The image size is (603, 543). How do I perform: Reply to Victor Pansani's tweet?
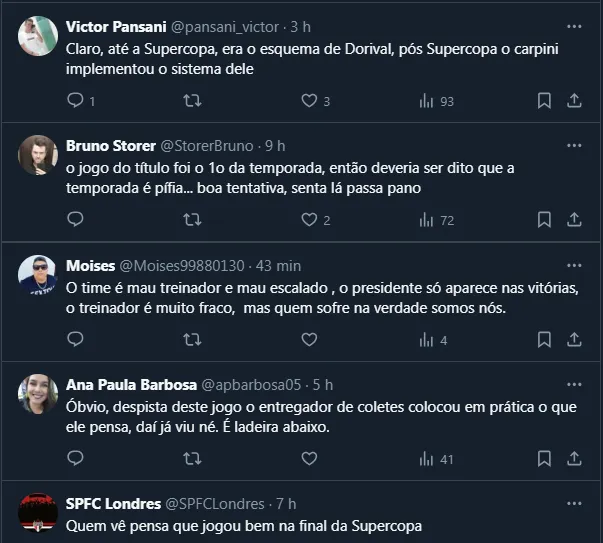75,100
